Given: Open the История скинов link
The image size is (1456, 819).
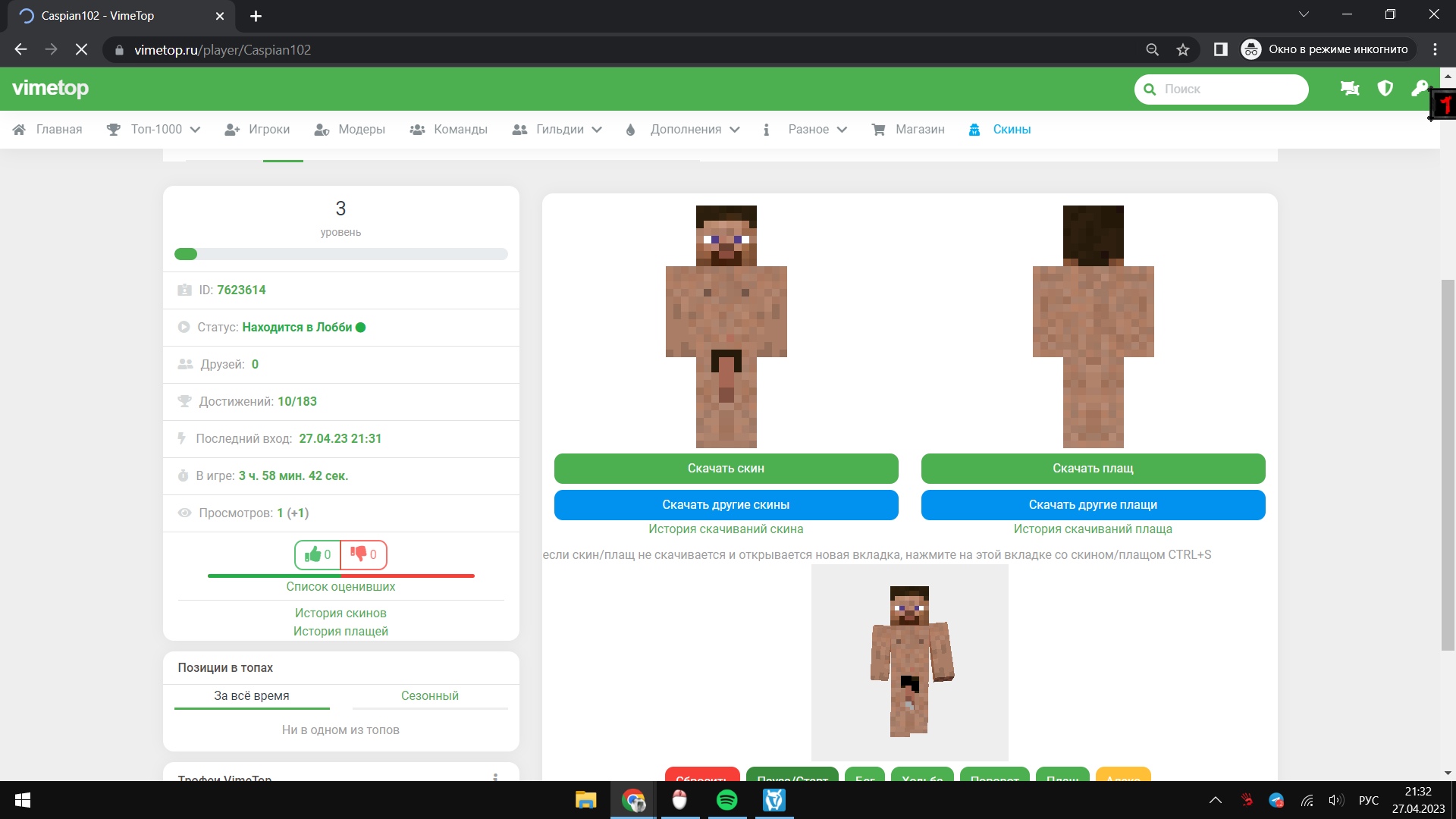Looking at the screenshot, I should 340,613.
